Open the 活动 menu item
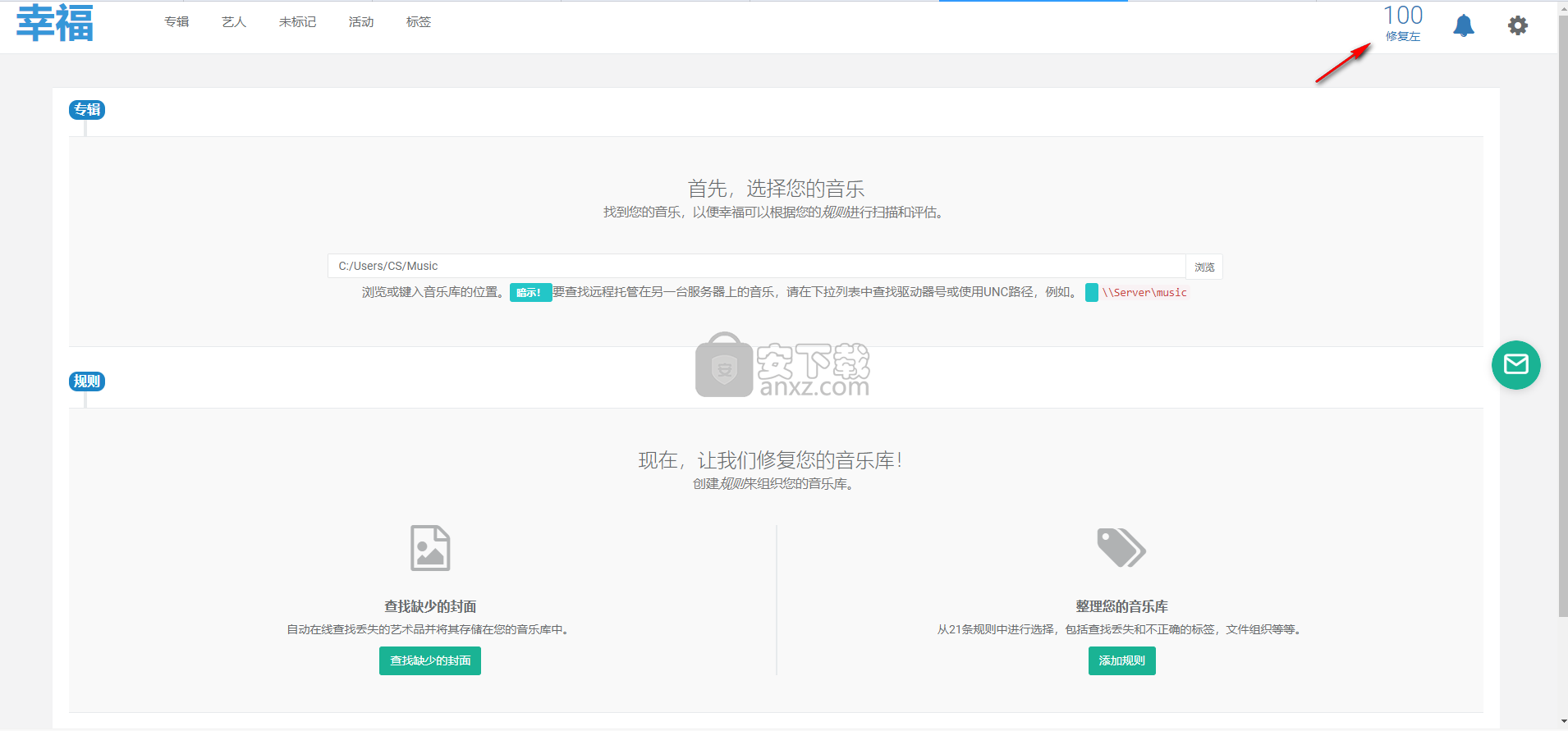 (361, 22)
